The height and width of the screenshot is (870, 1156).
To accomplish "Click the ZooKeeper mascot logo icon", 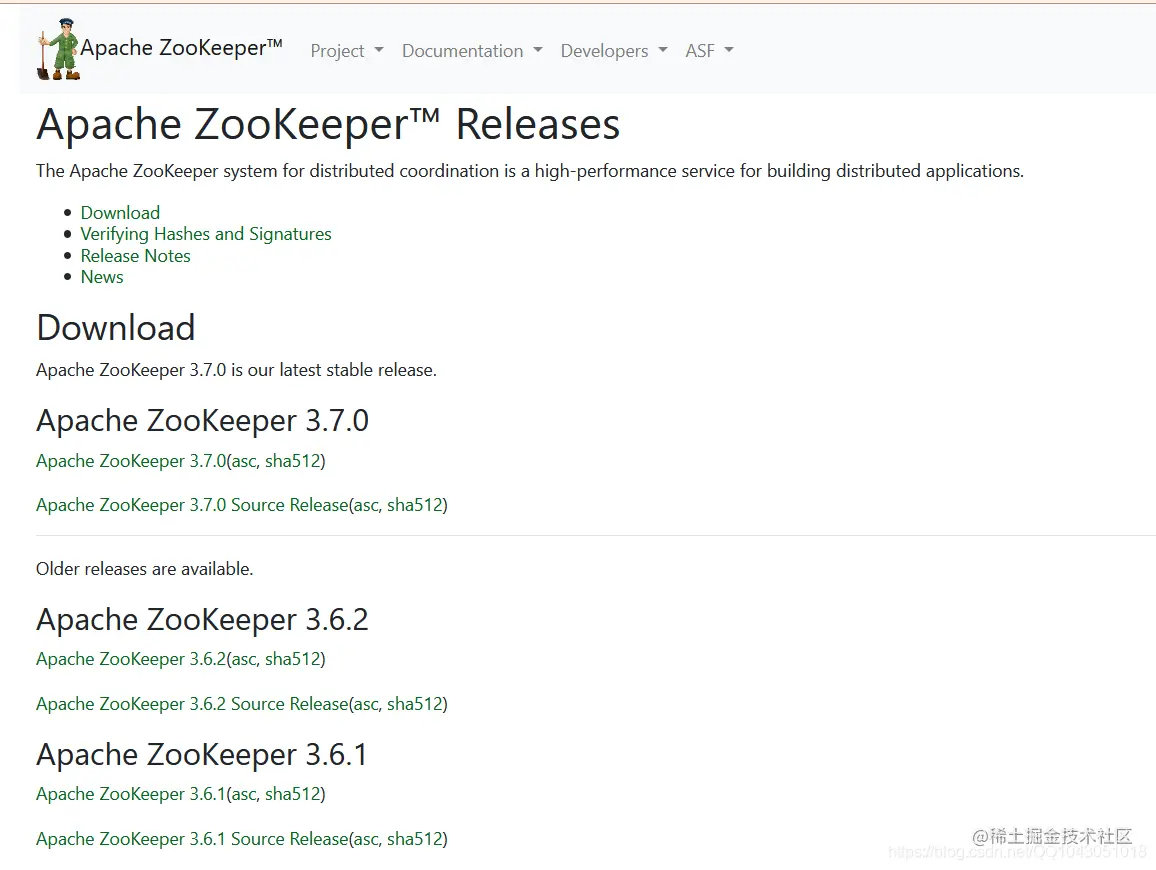I will (x=58, y=49).
